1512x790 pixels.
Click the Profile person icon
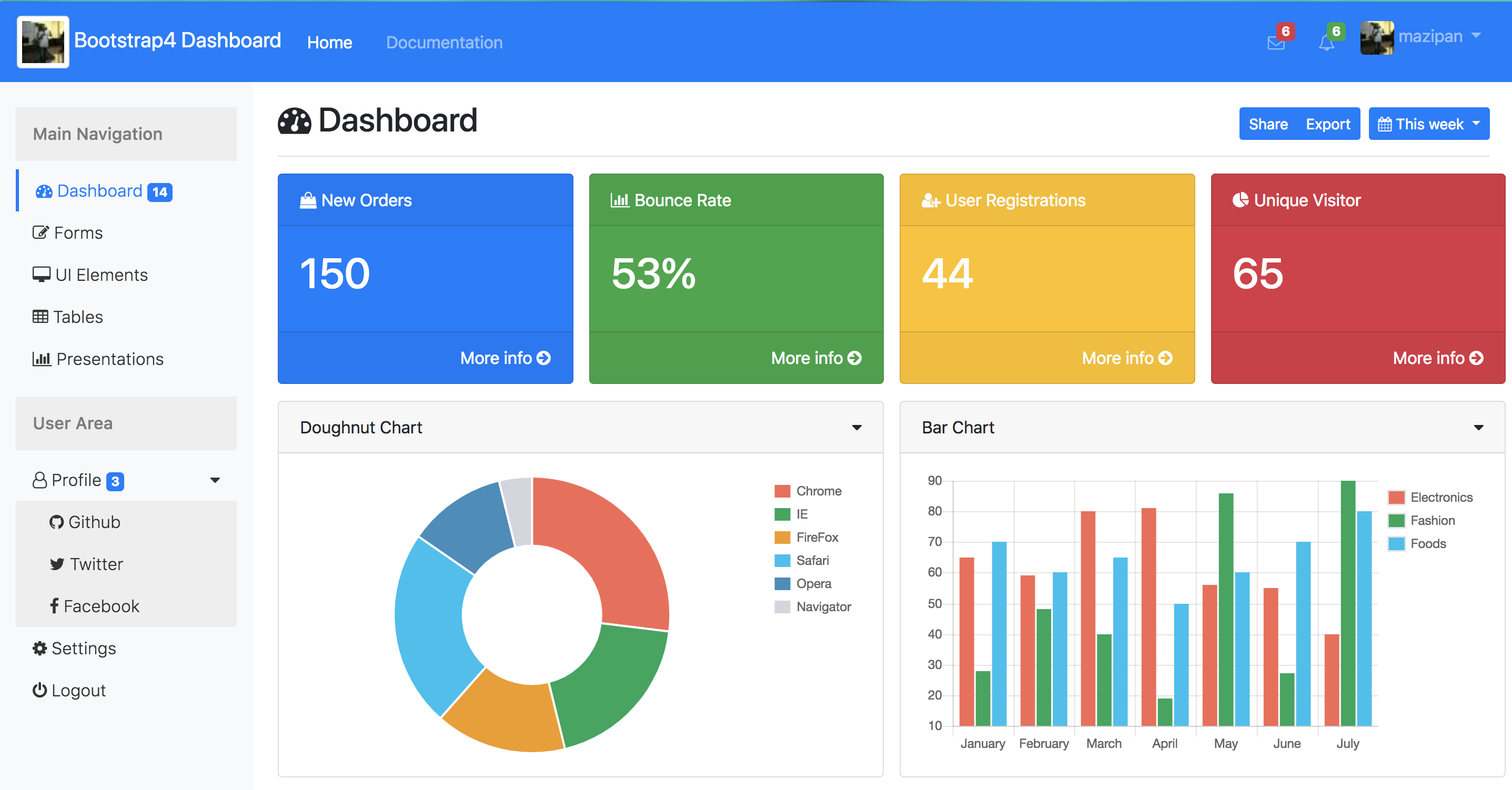click(38, 480)
